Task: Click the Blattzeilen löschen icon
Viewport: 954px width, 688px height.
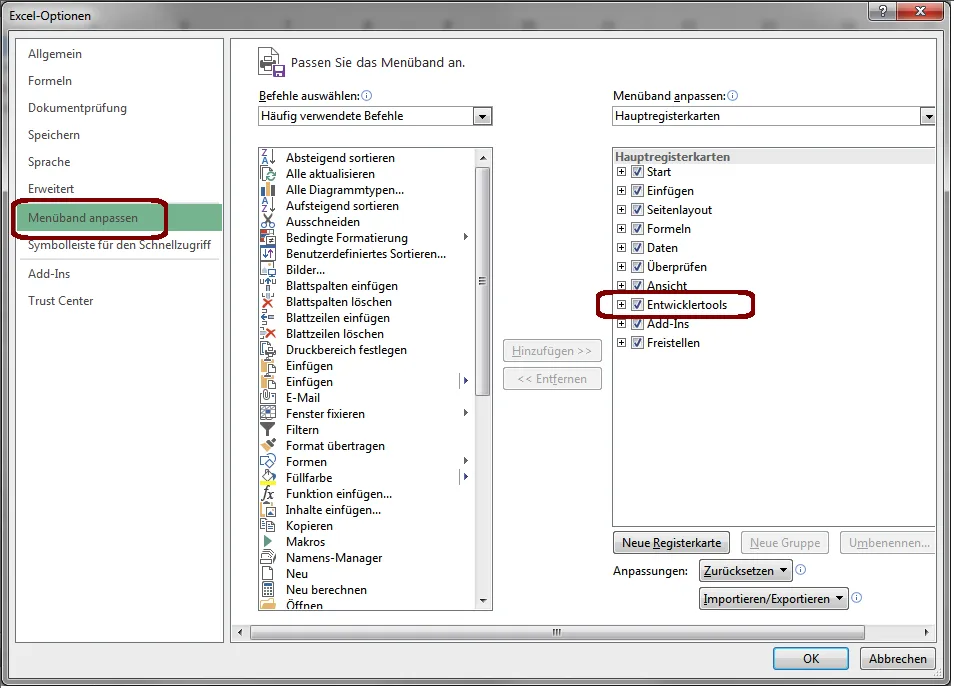Action: coord(267,334)
